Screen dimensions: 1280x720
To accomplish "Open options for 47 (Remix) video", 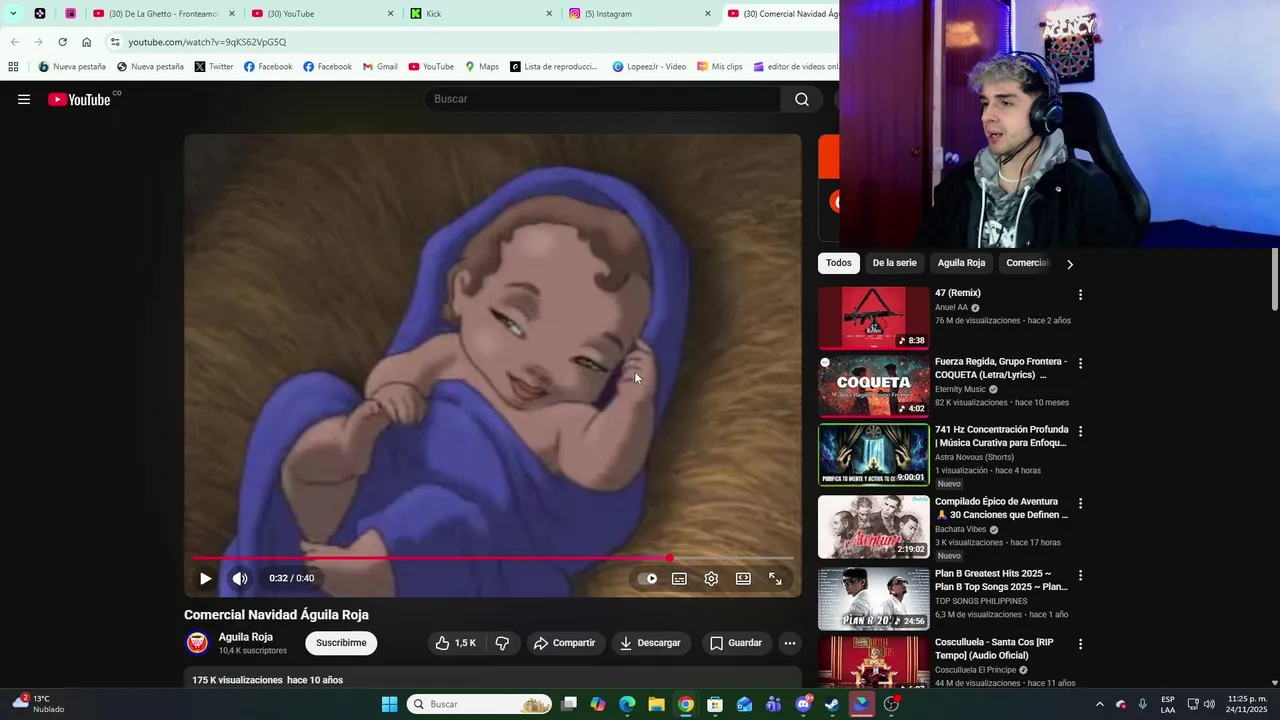I will tap(1080, 295).
